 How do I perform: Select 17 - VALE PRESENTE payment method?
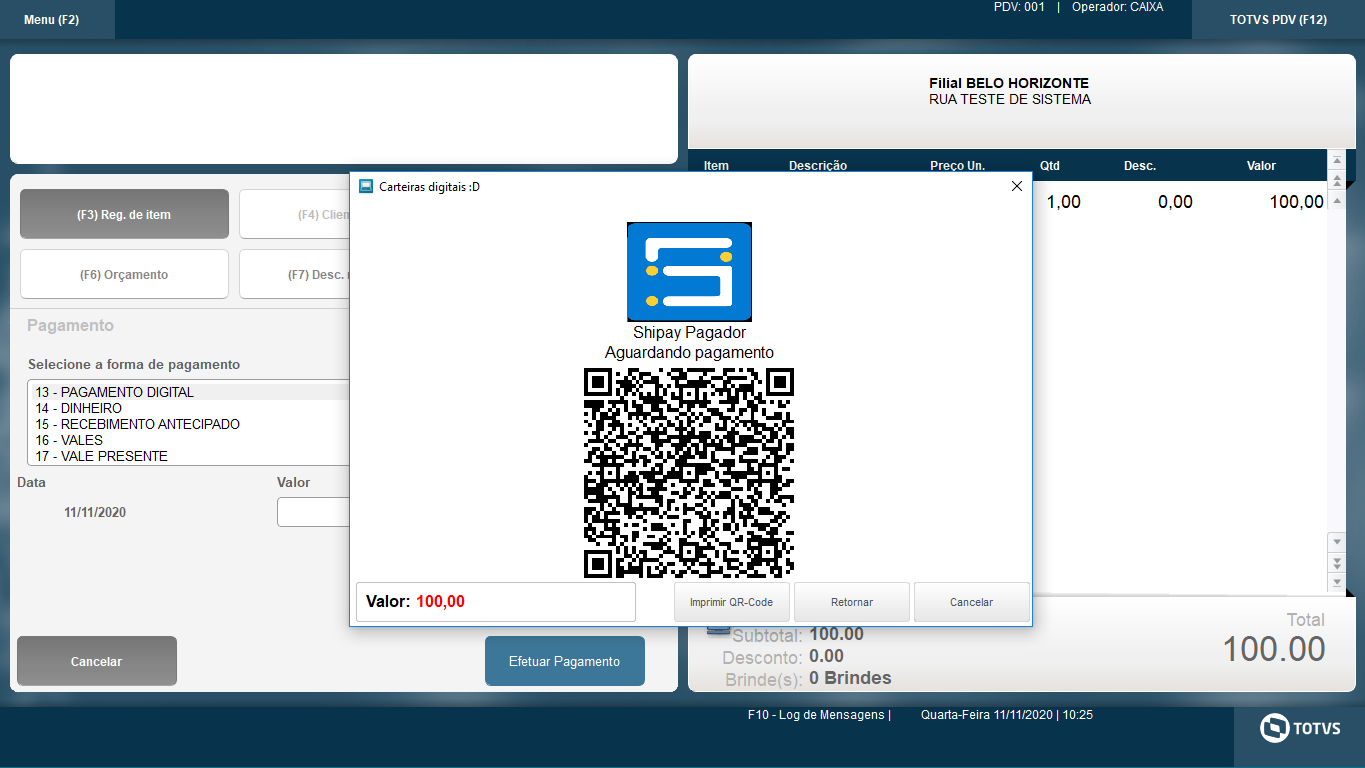coord(189,456)
